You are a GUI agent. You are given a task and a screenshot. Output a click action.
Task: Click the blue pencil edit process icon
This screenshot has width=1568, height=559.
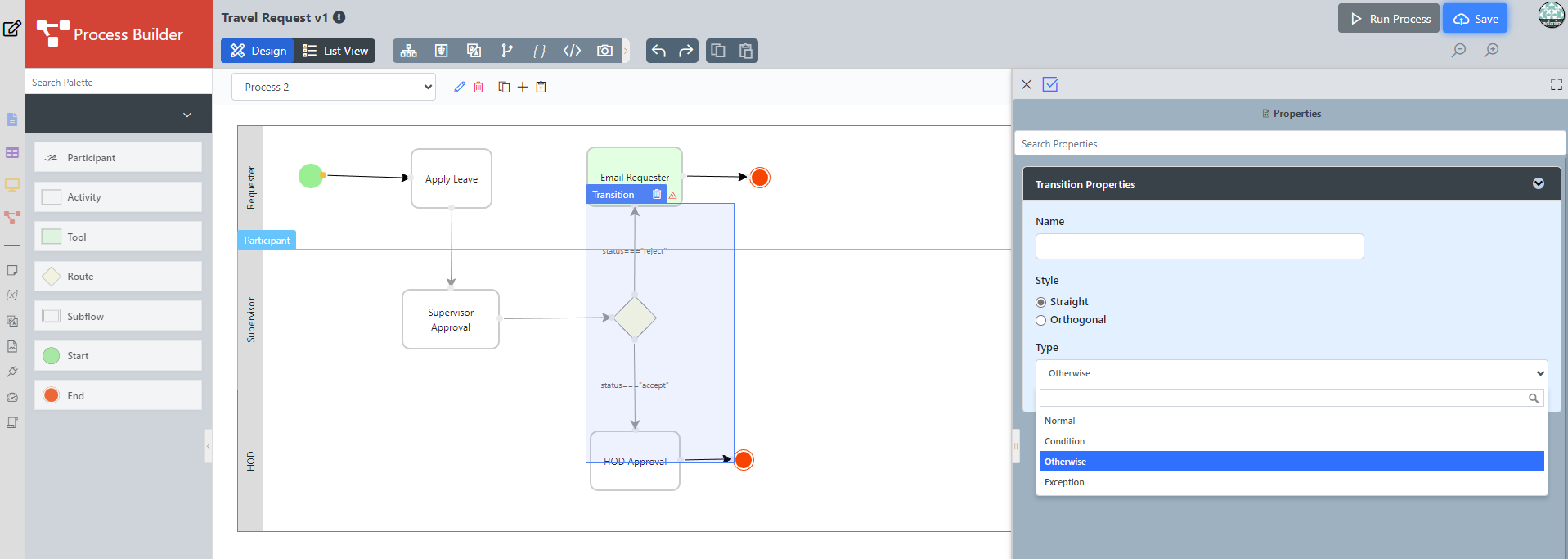tap(459, 87)
